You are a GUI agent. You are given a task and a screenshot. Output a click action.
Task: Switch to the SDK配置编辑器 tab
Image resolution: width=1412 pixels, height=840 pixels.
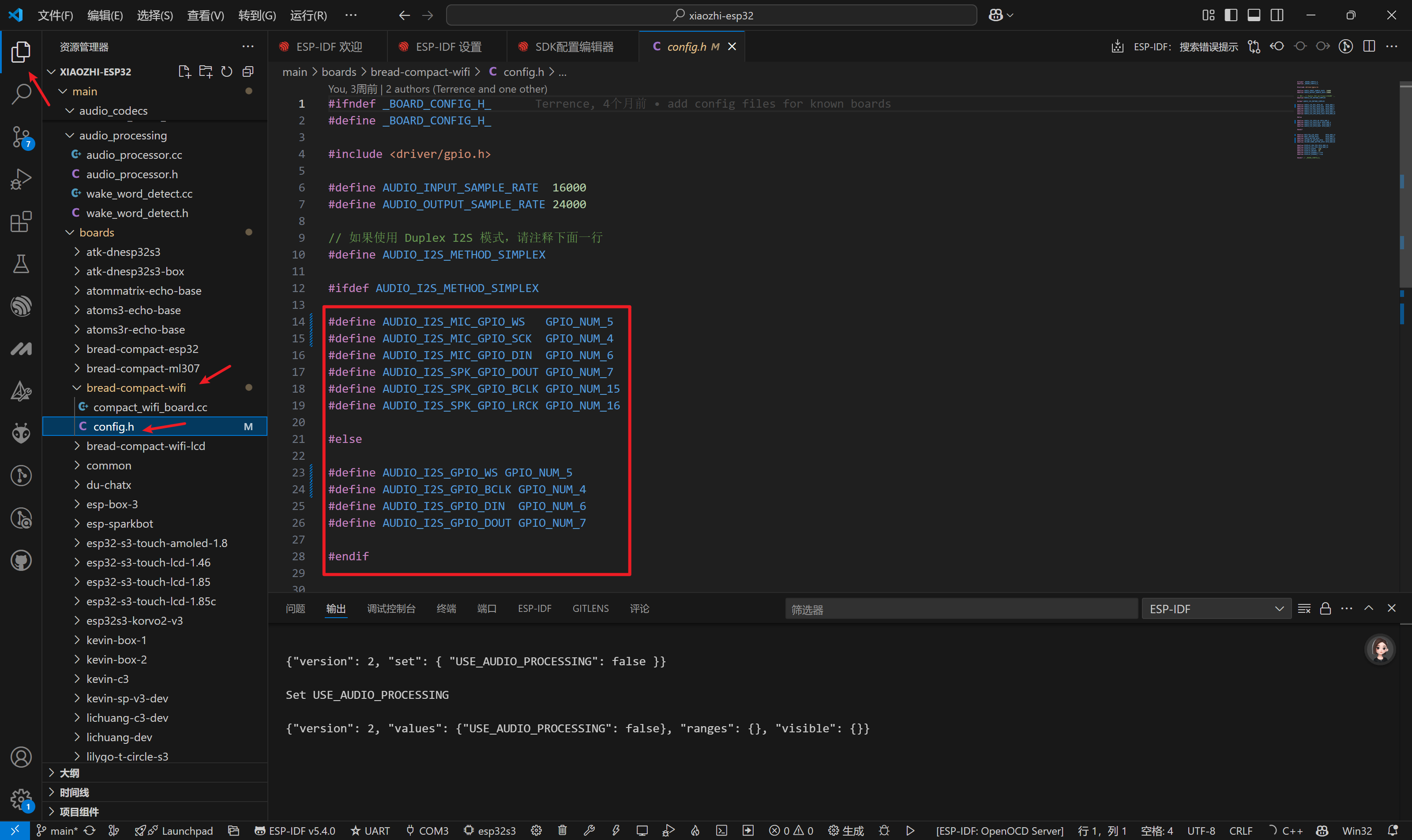coord(574,47)
